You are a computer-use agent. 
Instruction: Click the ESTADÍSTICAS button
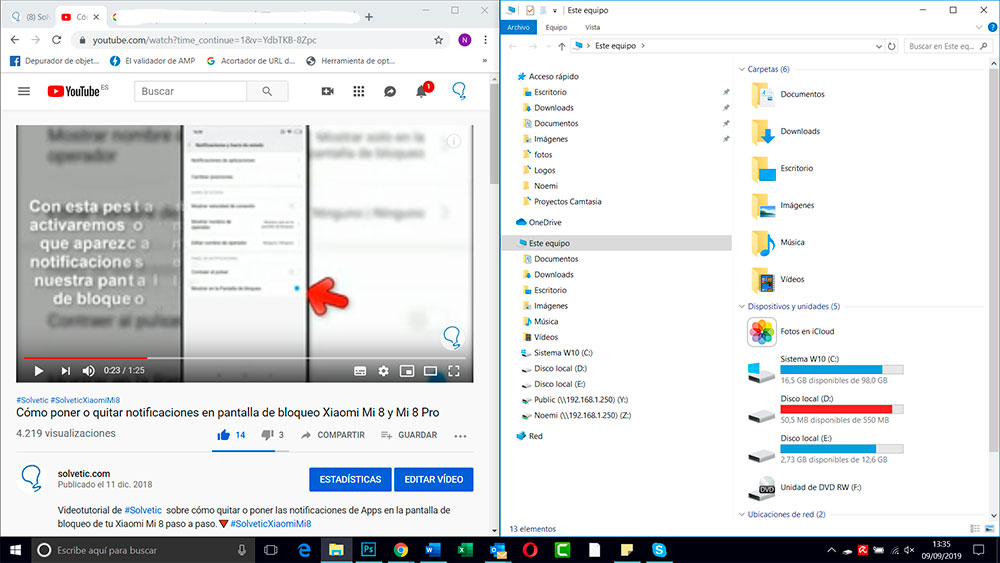click(x=350, y=479)
